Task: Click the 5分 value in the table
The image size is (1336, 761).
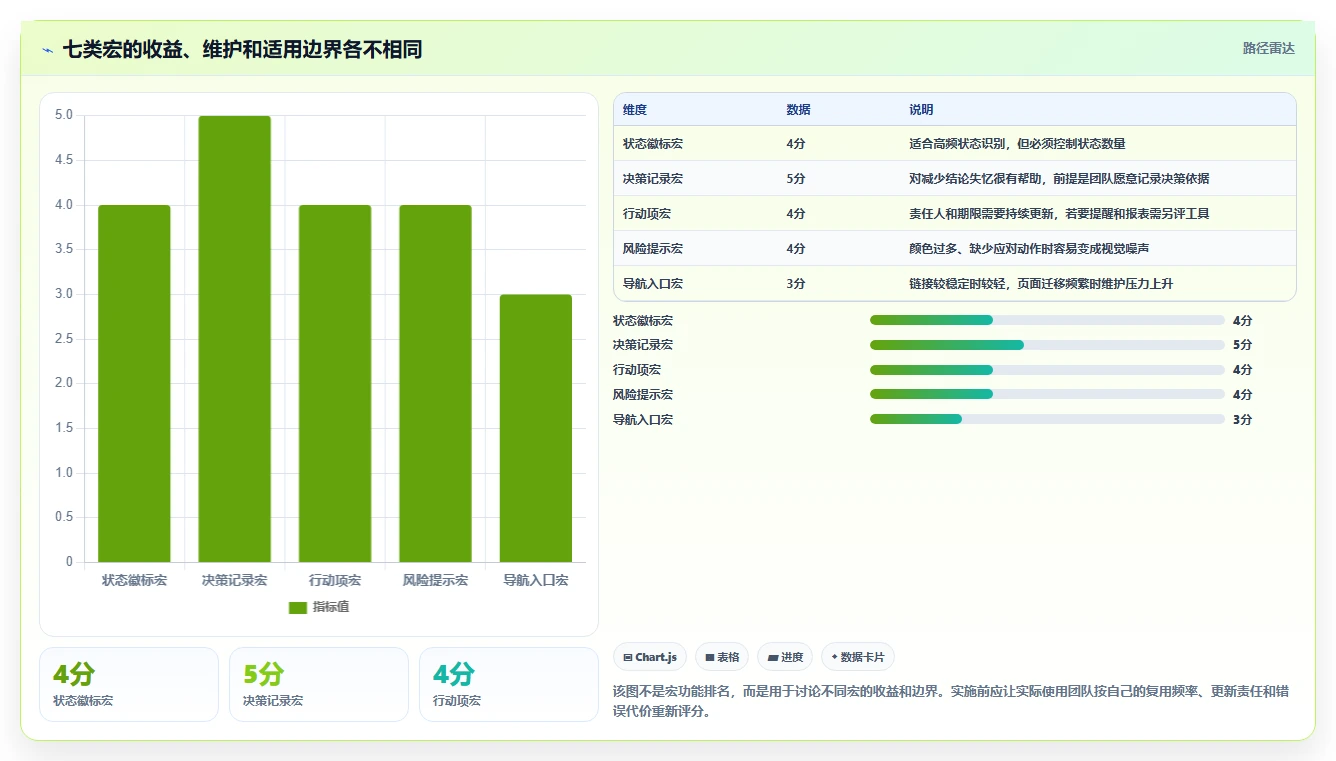Action: [796, 179]
